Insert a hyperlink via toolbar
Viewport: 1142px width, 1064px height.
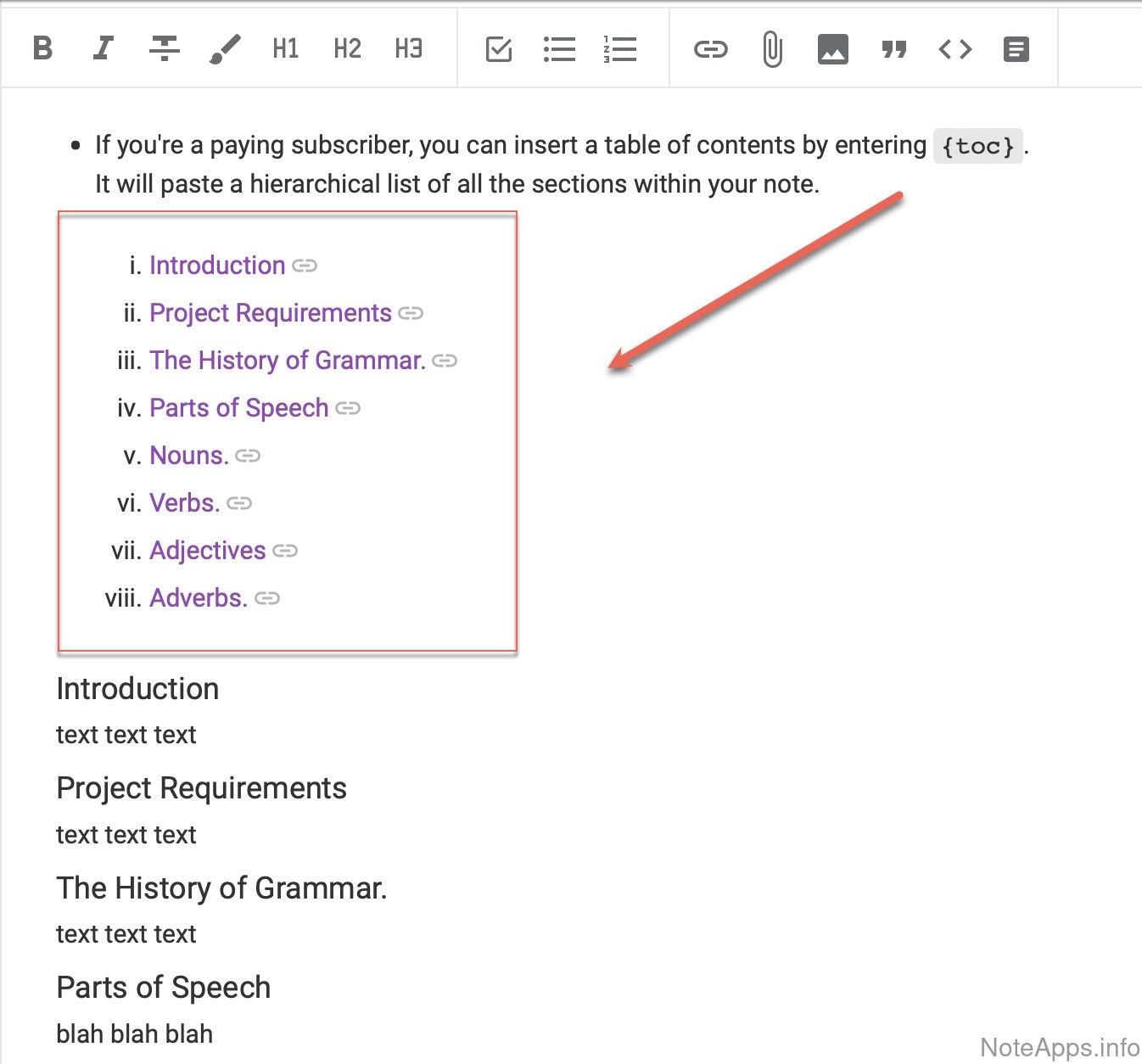(x=710, y=49)
